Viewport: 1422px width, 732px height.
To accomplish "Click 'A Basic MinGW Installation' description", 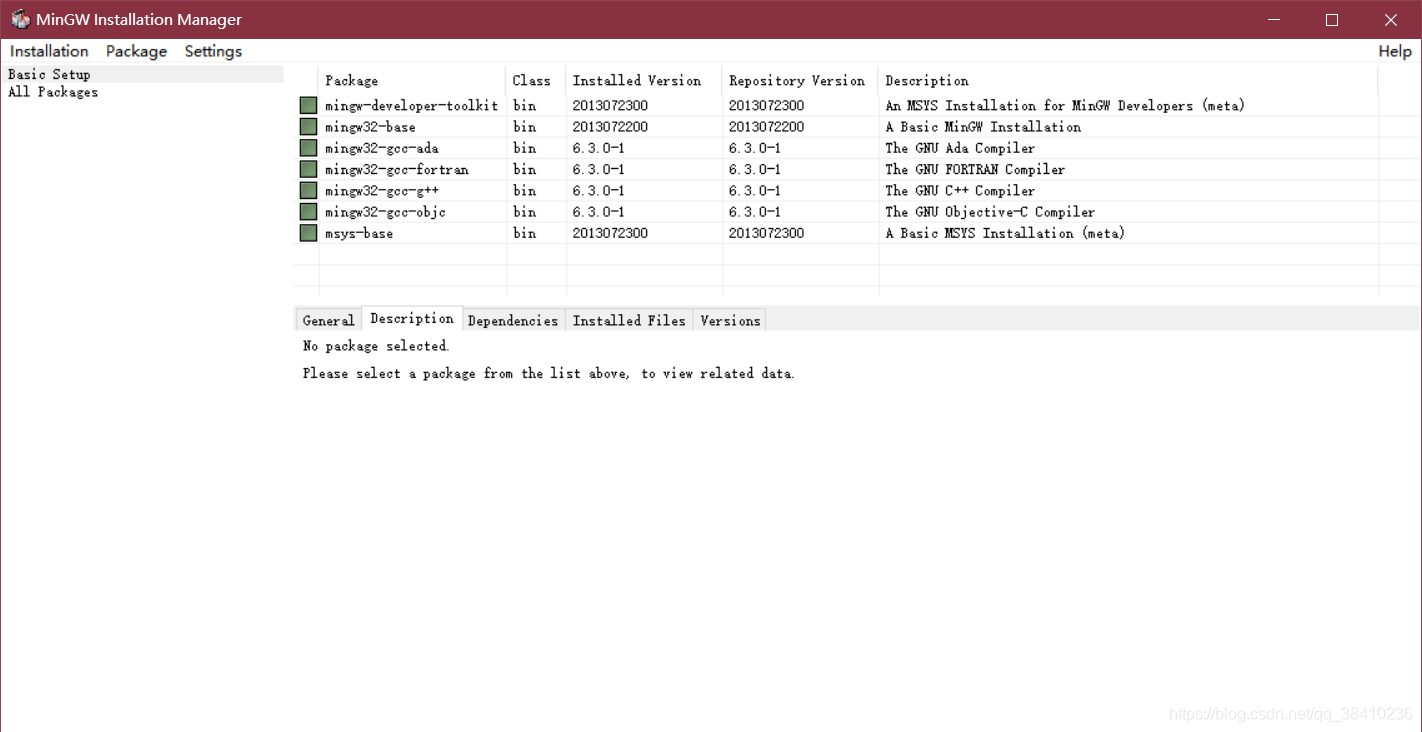I will (983, 127).
